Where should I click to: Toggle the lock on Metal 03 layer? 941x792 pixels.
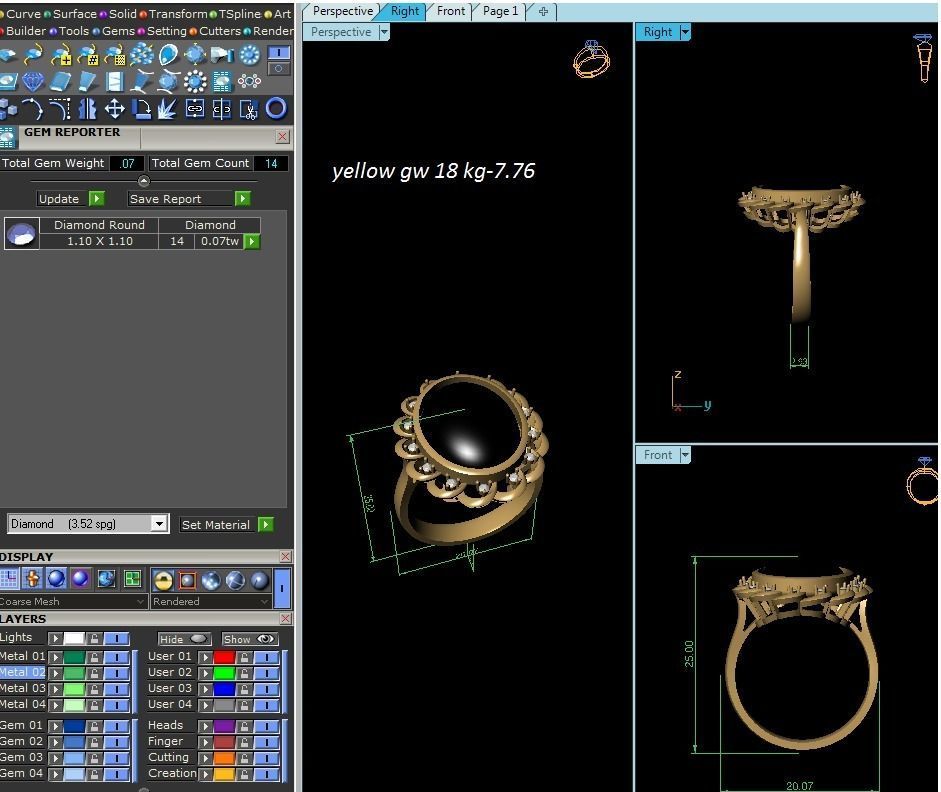pyautogui.click(x=94, y=689)
